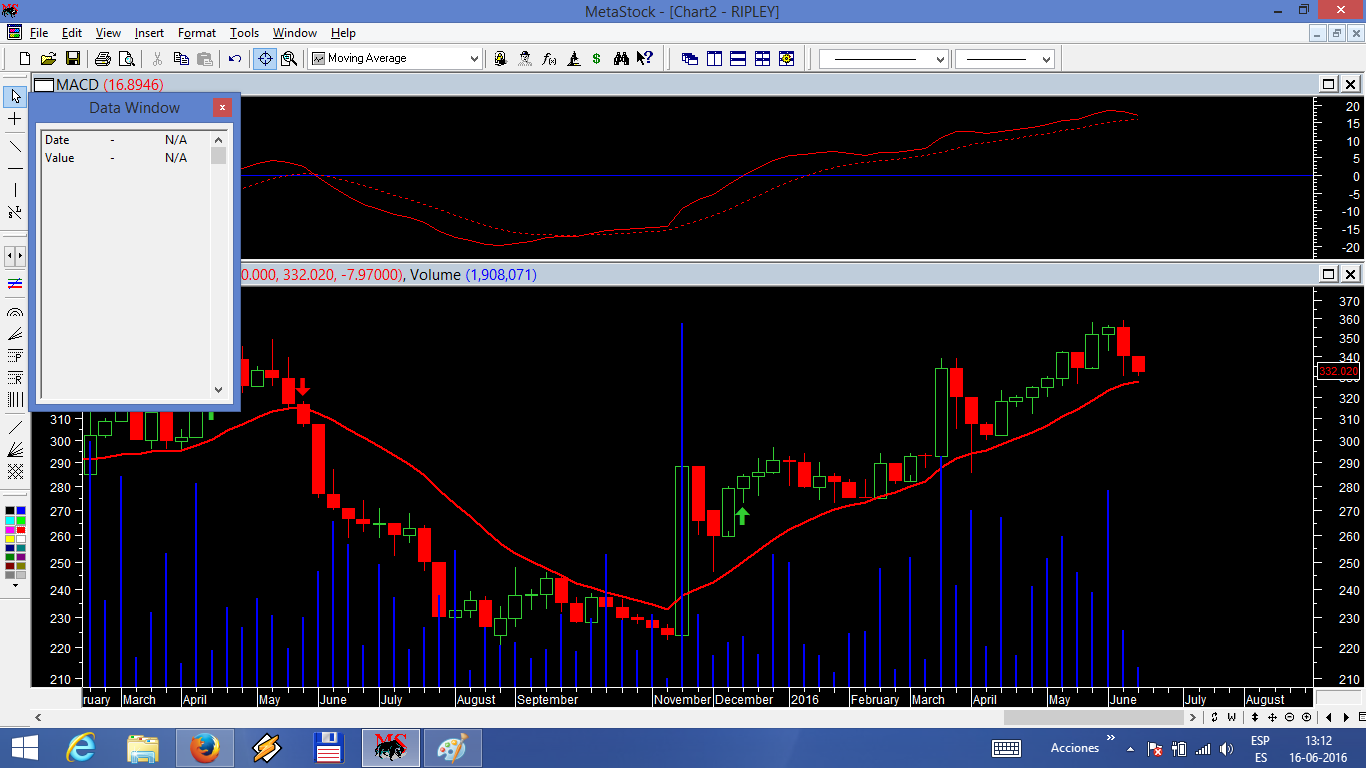Viewport: 1366px width, 768px height.
Task: Activate the What's This help pointer
Action: click(645, 58)
